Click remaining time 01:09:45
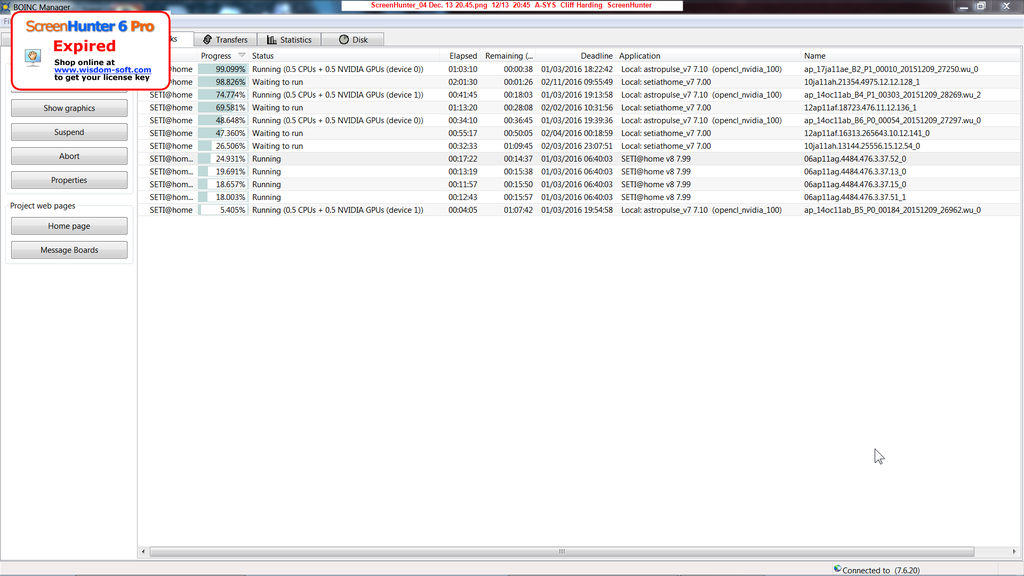Screen dimensions: 1024x576 (518, 146)
